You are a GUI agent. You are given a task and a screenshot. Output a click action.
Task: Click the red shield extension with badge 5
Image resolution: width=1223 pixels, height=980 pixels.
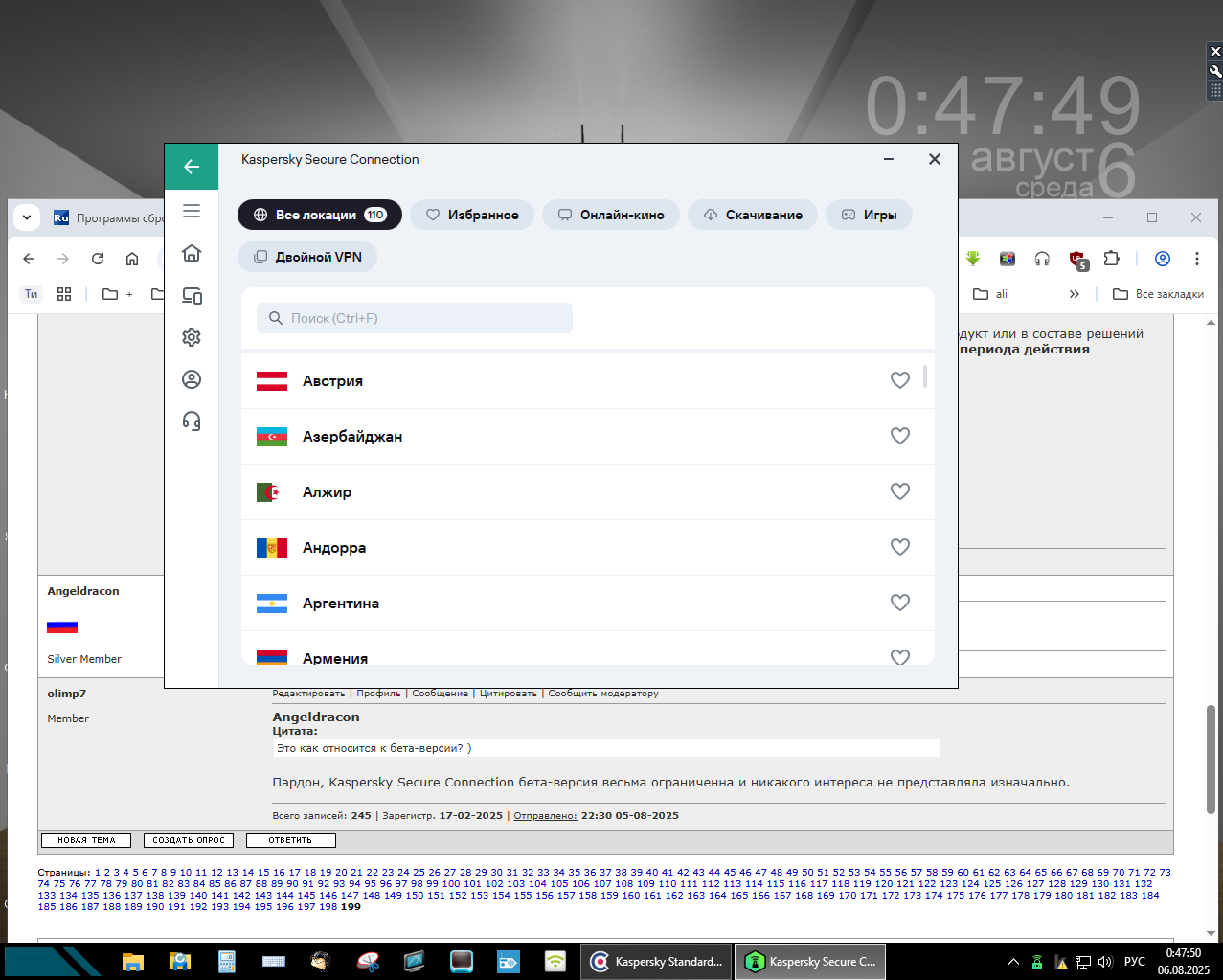(1077, 260)
